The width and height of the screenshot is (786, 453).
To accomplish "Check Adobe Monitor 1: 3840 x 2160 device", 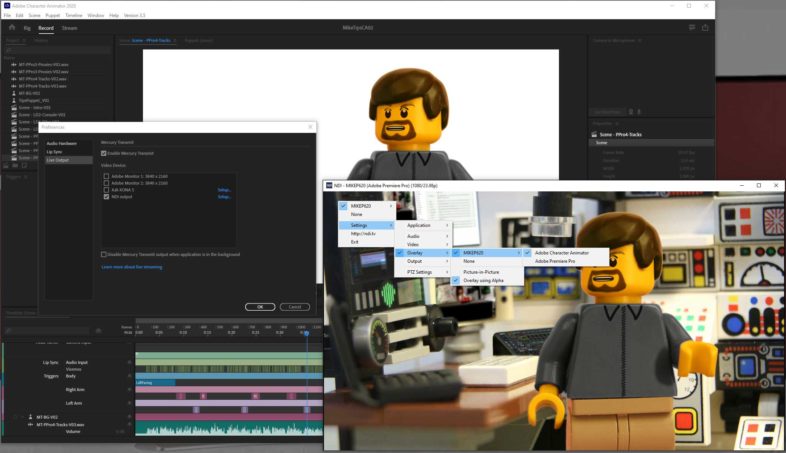I will [x=106, y=176].
